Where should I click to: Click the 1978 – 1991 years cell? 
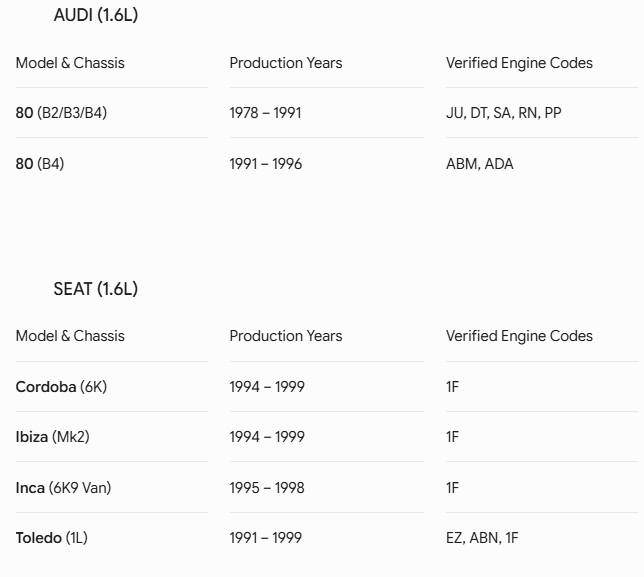pos(265,113)
